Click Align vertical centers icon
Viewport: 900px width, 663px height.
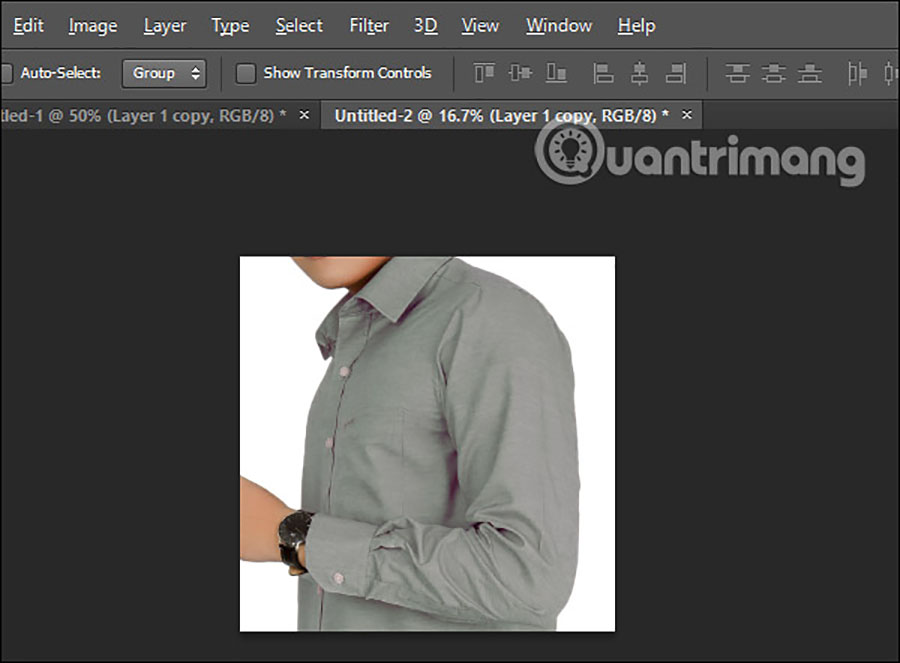(520, 73)
